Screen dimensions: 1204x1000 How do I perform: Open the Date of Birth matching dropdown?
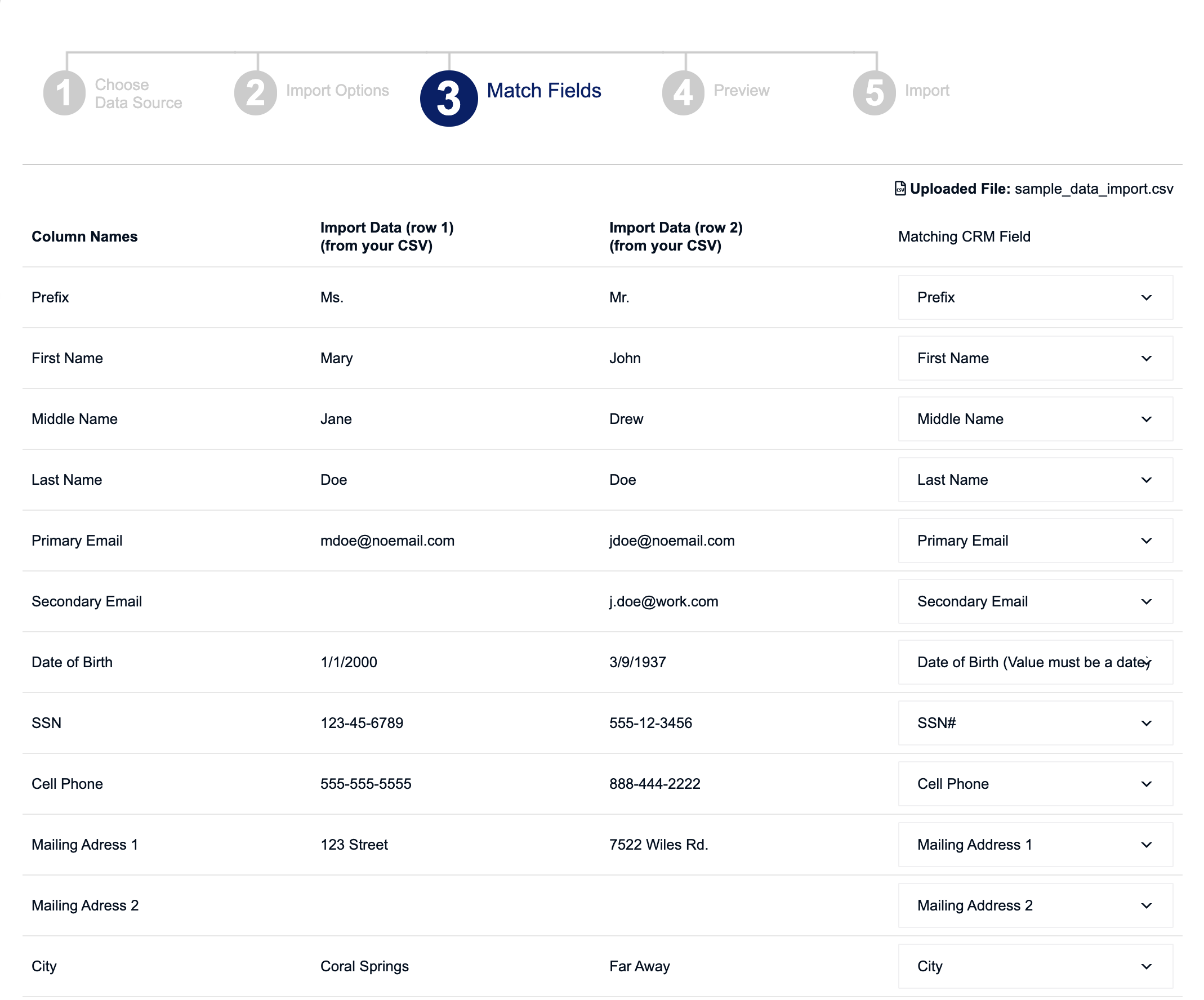(1036, 662)
